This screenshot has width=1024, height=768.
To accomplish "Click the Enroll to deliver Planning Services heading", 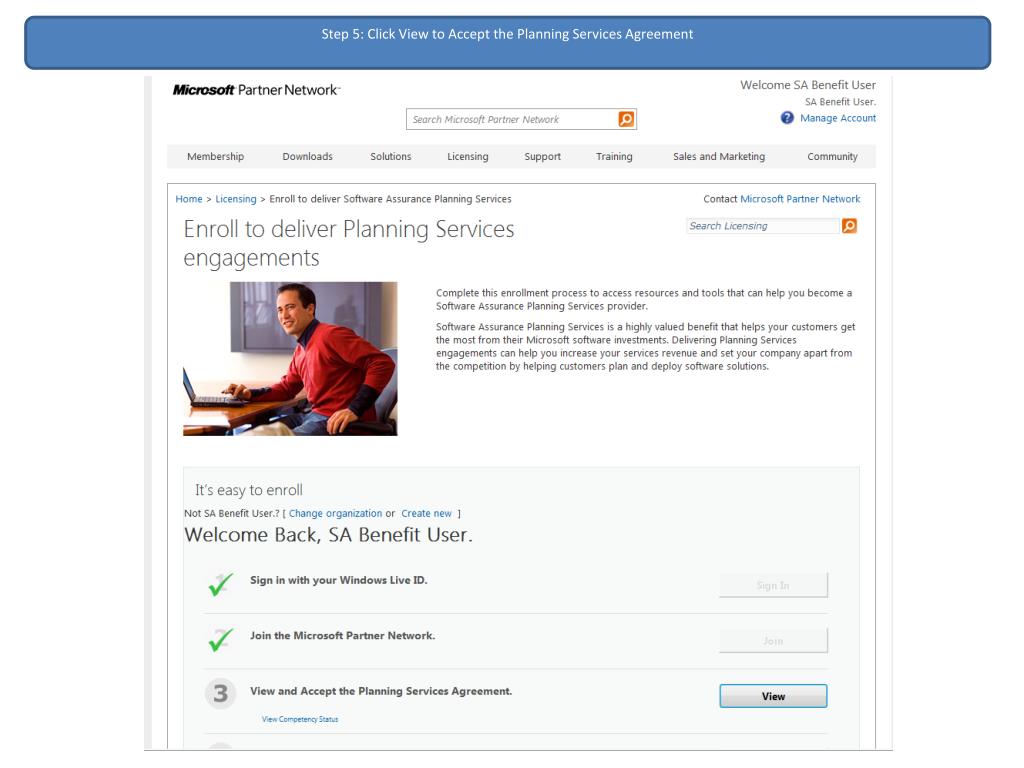I will coord(349,243).
